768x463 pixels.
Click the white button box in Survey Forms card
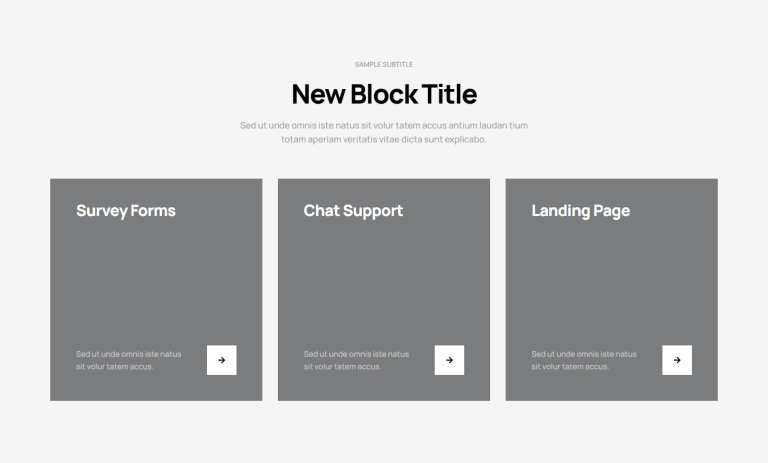[x=221, y=360]
